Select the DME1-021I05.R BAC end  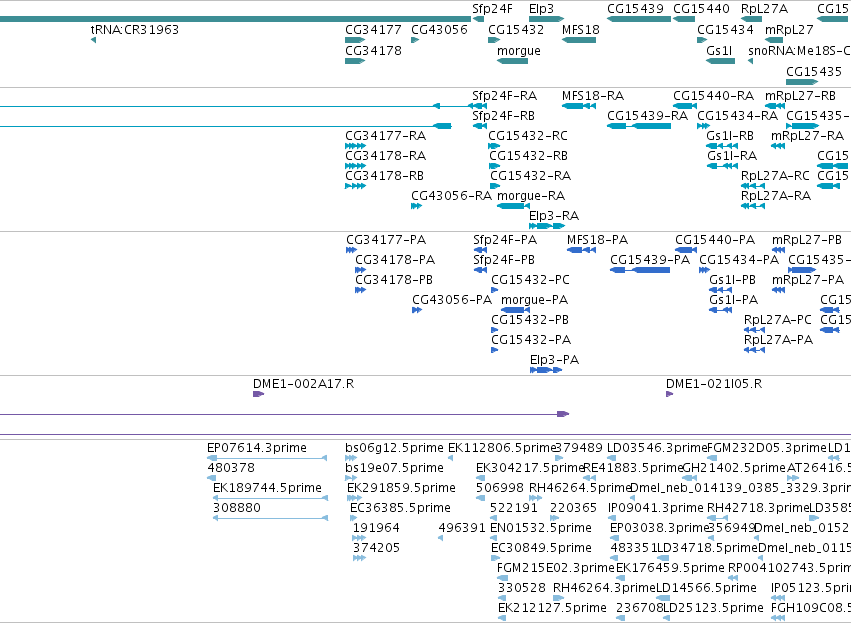tap(670, 394)
